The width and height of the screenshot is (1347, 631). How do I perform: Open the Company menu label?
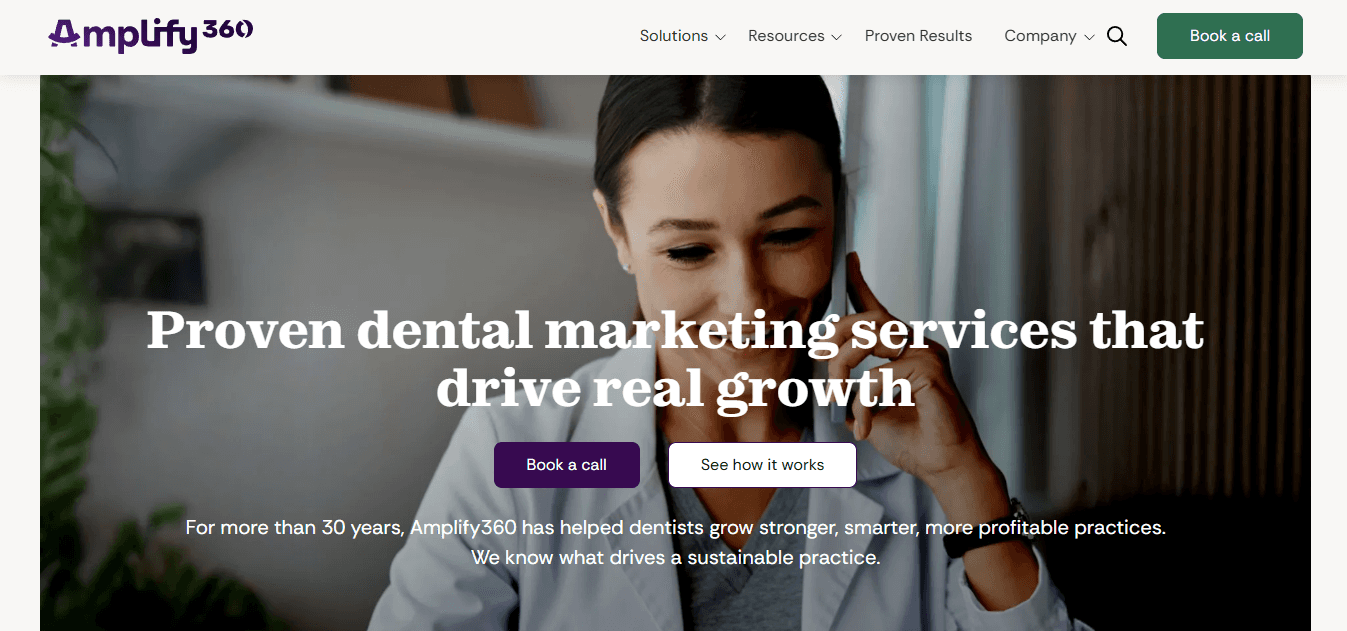[1040, 36]
